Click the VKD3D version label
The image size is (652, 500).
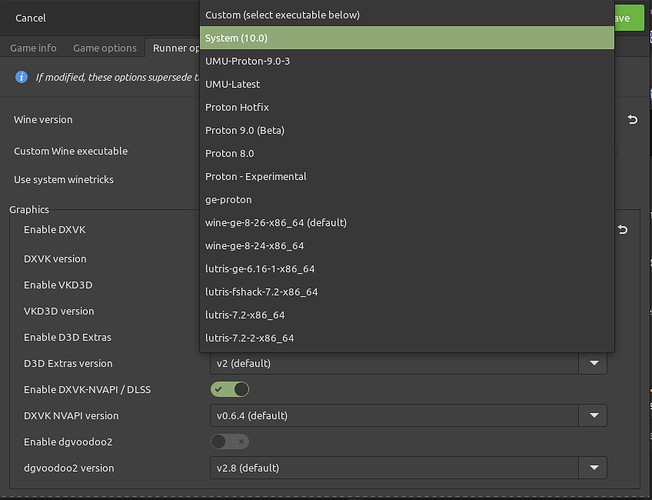click(59, 311)
